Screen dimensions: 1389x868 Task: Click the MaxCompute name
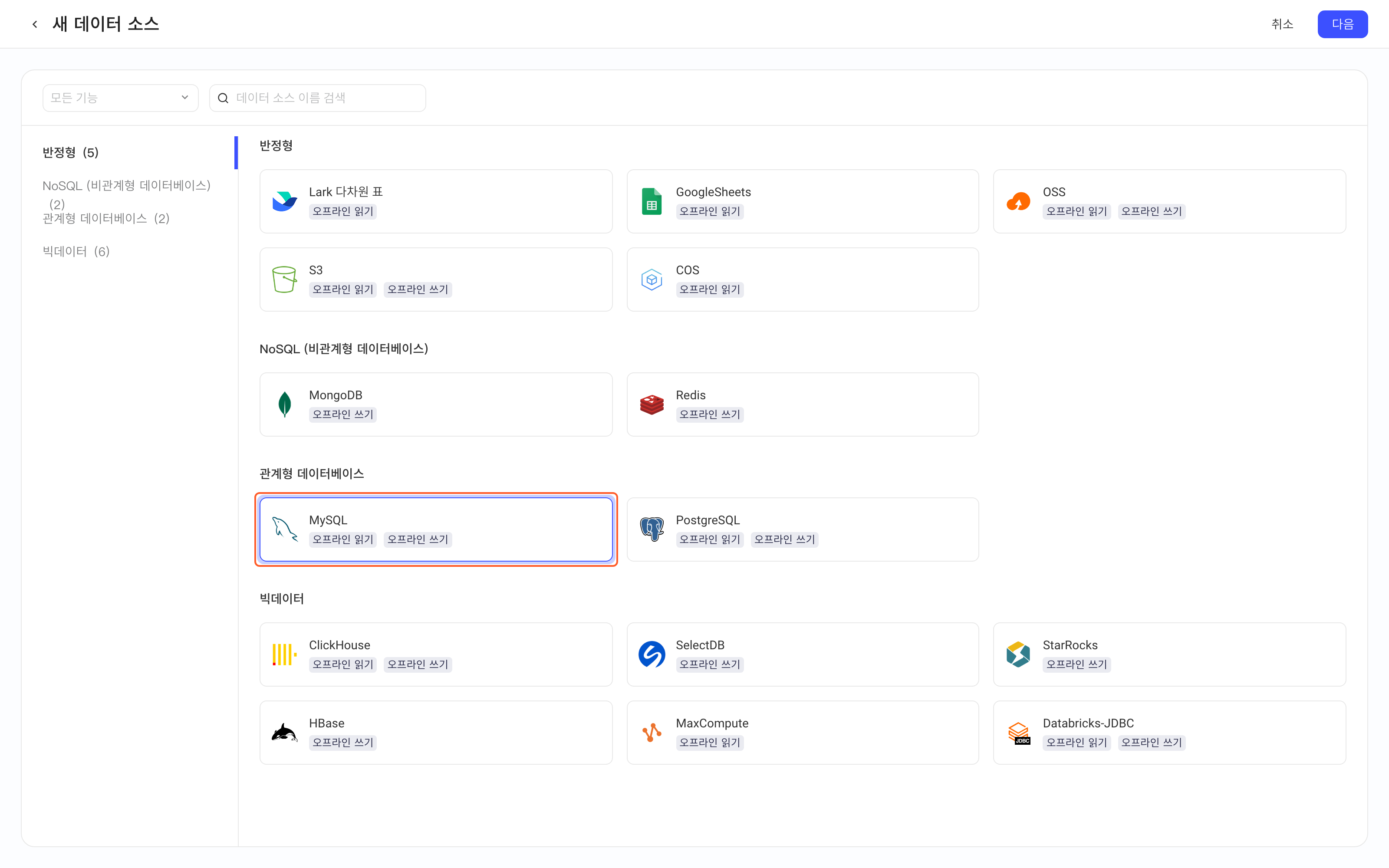coord(712,723)
